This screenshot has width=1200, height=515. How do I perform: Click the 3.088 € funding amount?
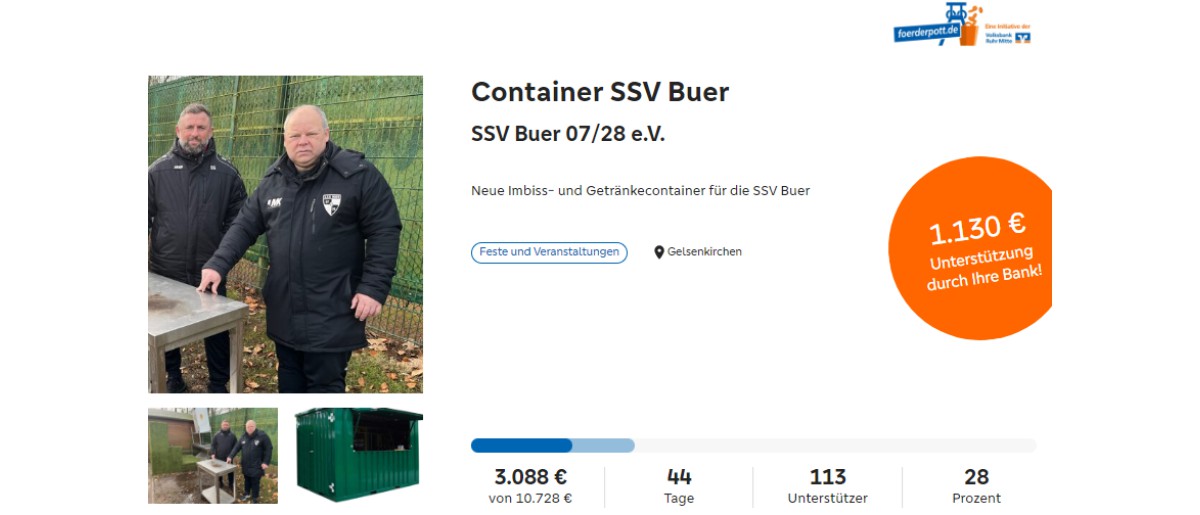coord(531,477)
